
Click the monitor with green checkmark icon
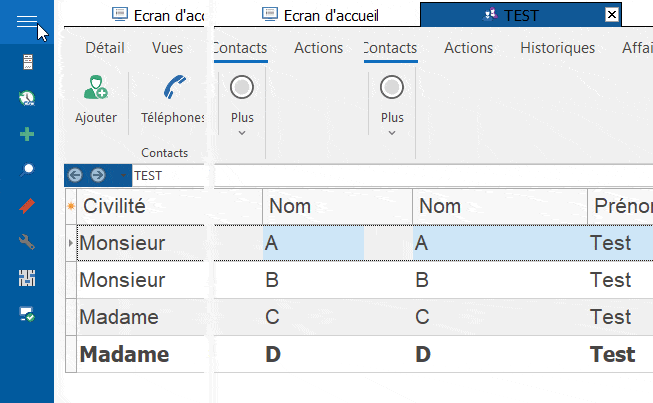coord(27,314)
